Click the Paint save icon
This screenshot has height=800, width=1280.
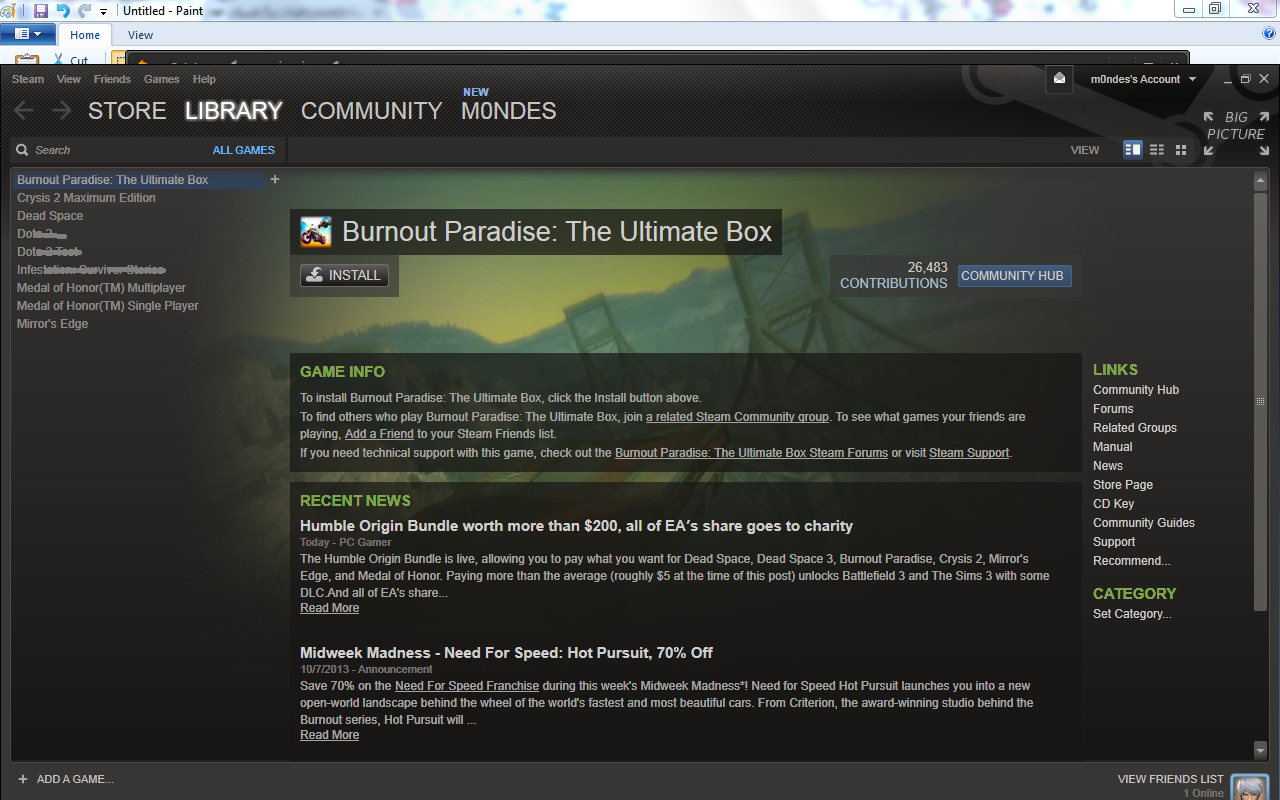(x=41, y=10)
